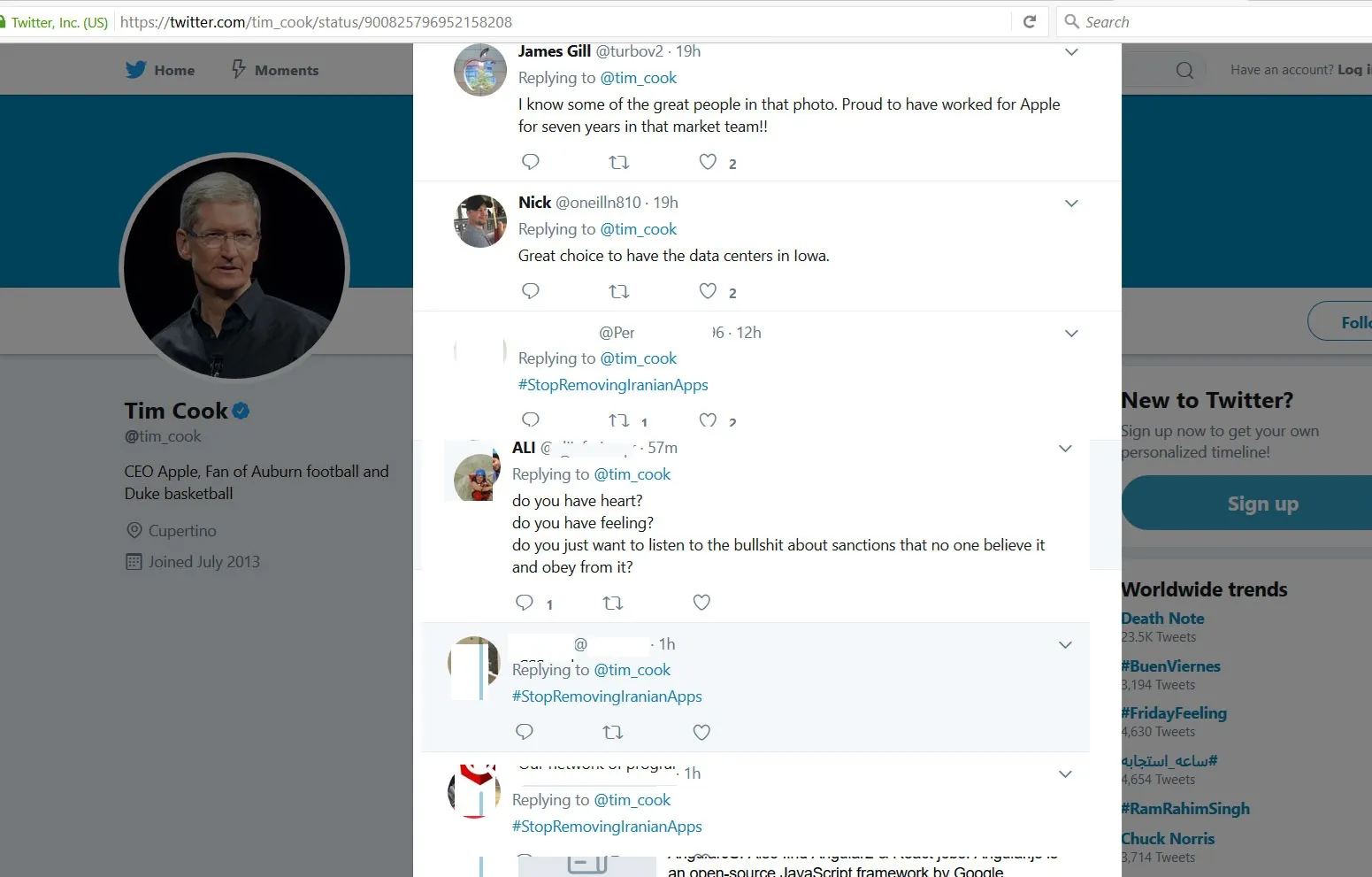Like ALI's reply about sanctions

pos(701,603)
